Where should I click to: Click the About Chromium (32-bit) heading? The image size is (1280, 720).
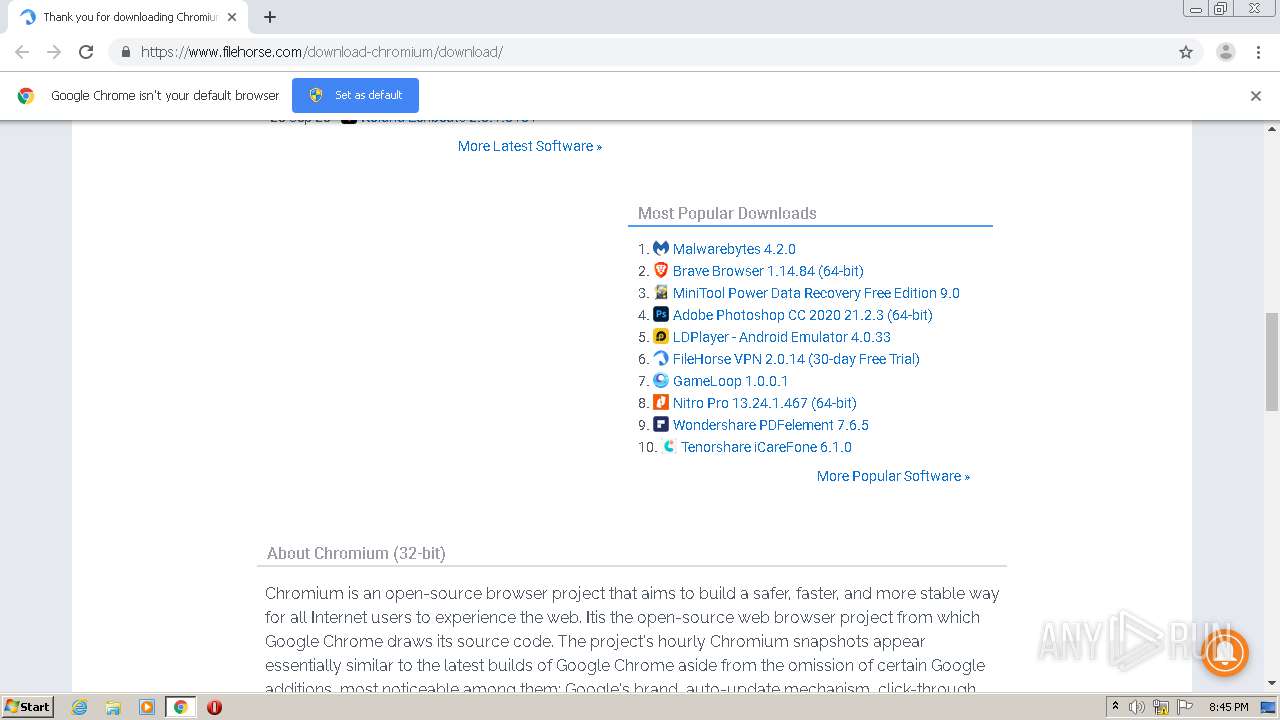tap(356, 553)
